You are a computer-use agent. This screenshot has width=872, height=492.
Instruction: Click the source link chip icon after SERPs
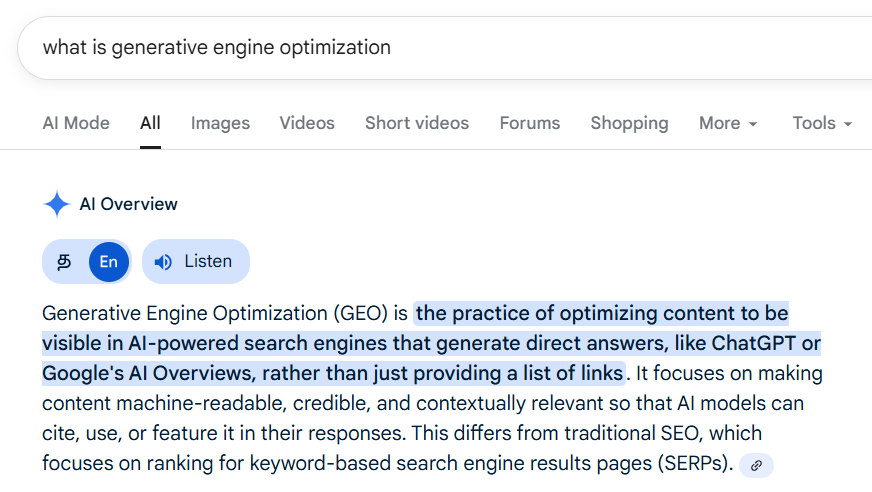click(756, 465)
